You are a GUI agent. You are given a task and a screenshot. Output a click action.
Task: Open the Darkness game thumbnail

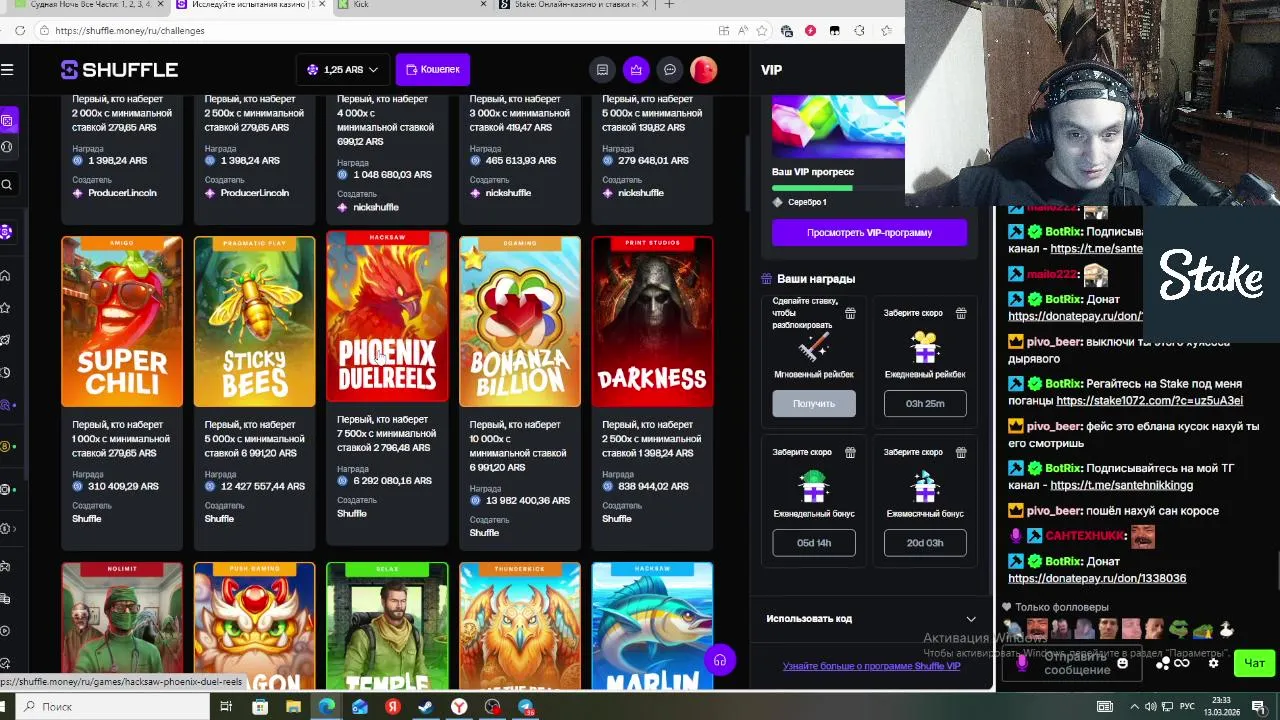pyautogui.click(x=652, y=322)
